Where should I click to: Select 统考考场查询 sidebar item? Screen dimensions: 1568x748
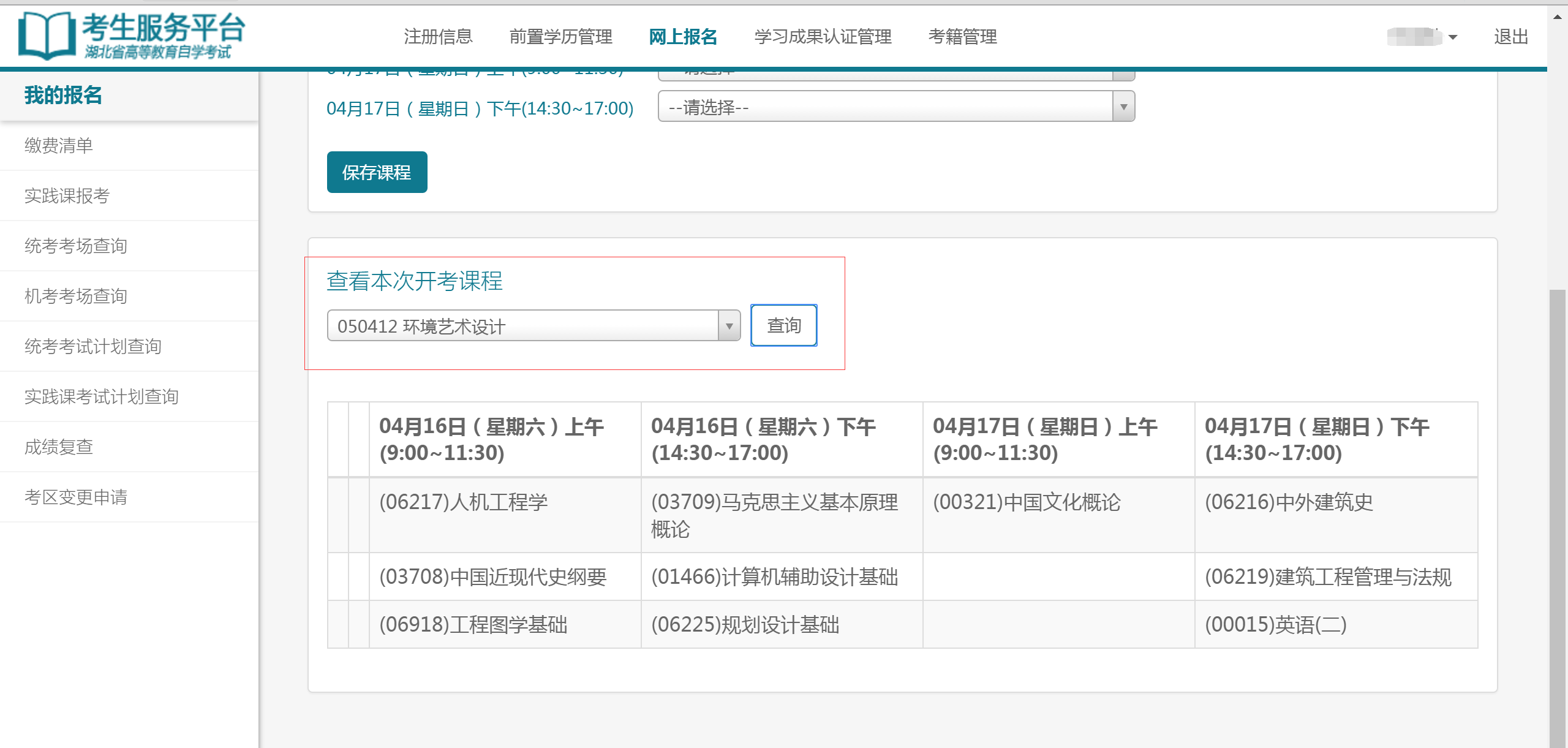[76, 246]
